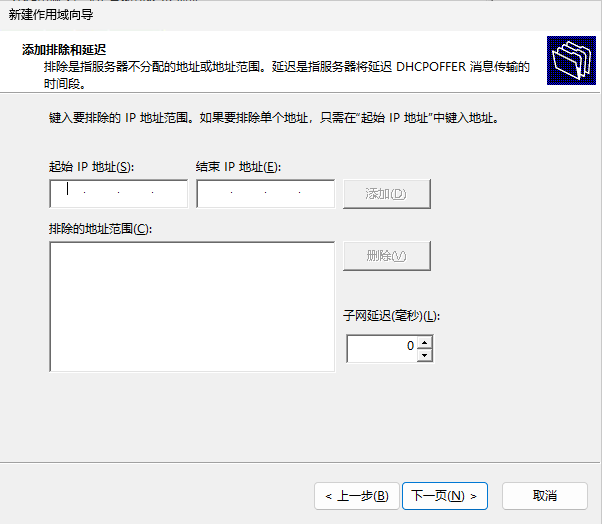Click inside the 排除的地址范围 list box
The height and width of the screenshot is (524, 602).
point(191,306)
